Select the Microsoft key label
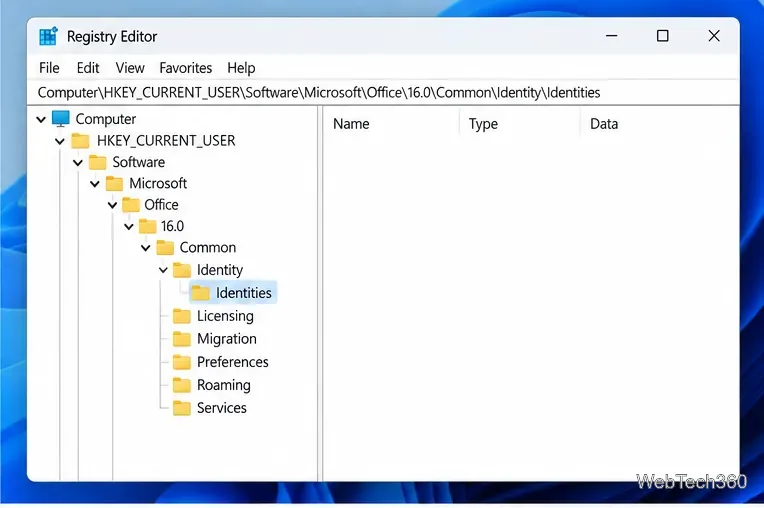This screenshot has width=764, height=508. (x=158, y=184)
